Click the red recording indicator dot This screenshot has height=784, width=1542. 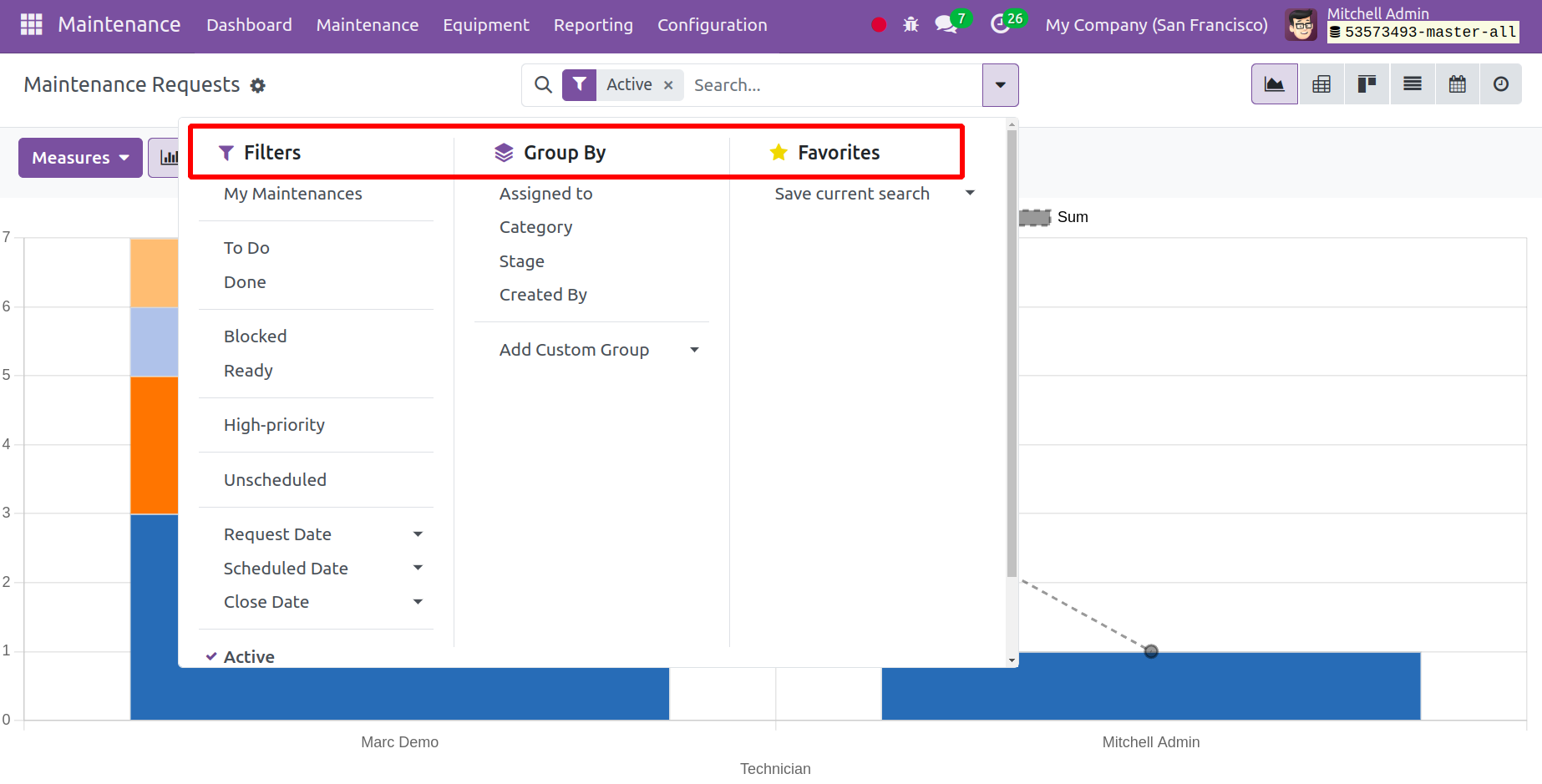[879, 25]
